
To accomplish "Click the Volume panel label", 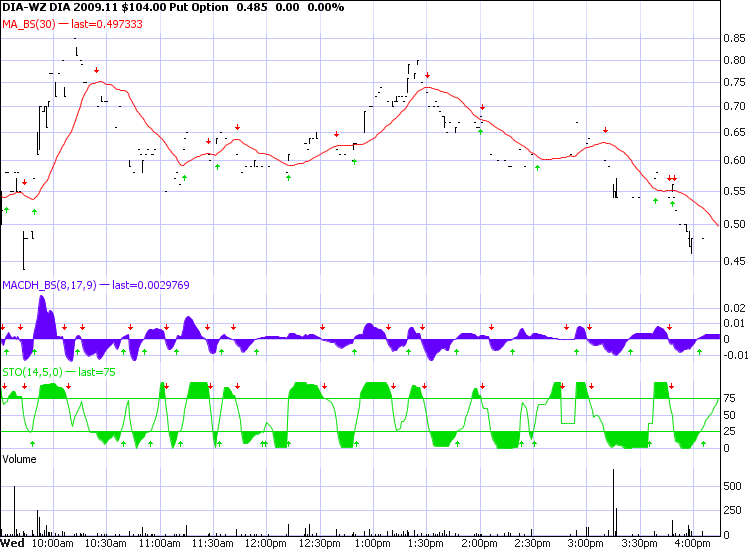I will (x=20, y=458).
